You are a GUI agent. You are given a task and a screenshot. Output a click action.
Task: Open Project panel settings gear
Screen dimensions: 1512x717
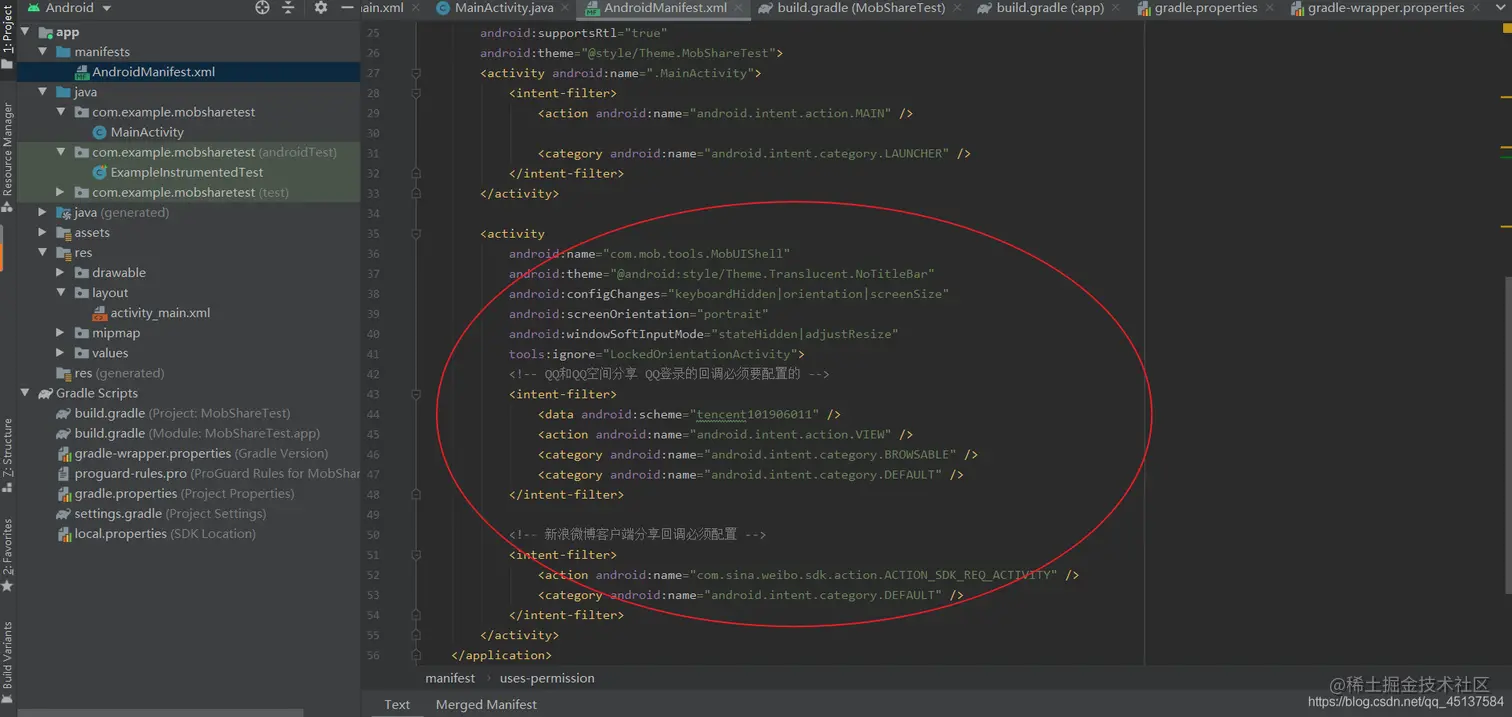coord(321,8)
